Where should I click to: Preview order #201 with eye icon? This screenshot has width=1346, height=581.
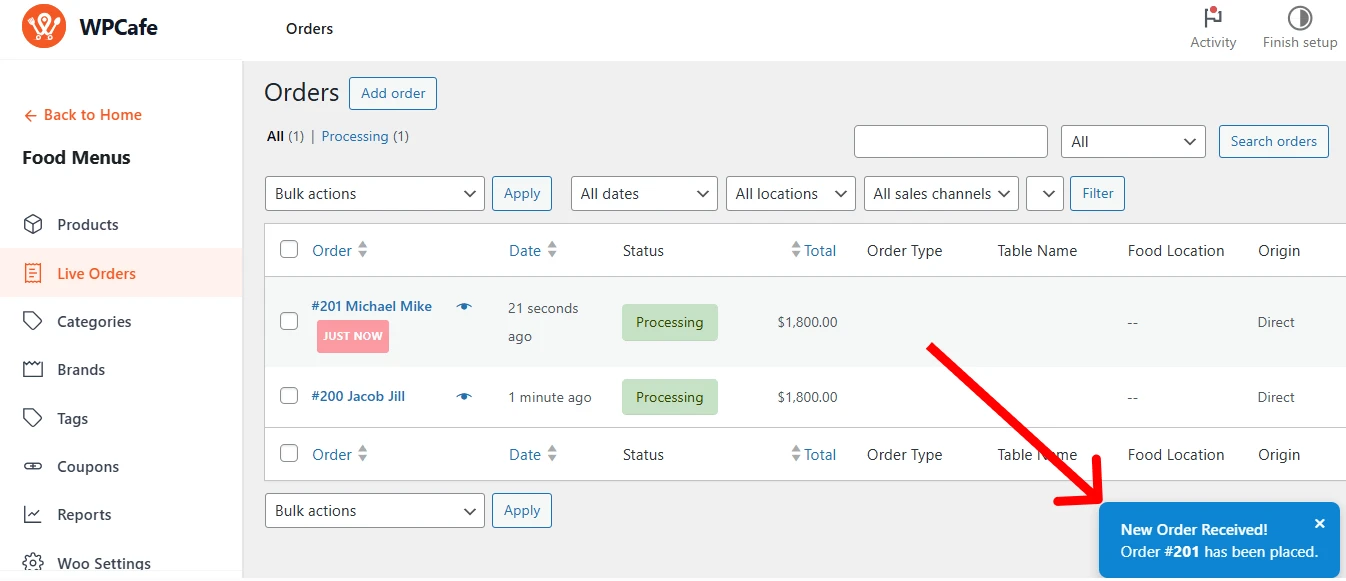point(464,306)
